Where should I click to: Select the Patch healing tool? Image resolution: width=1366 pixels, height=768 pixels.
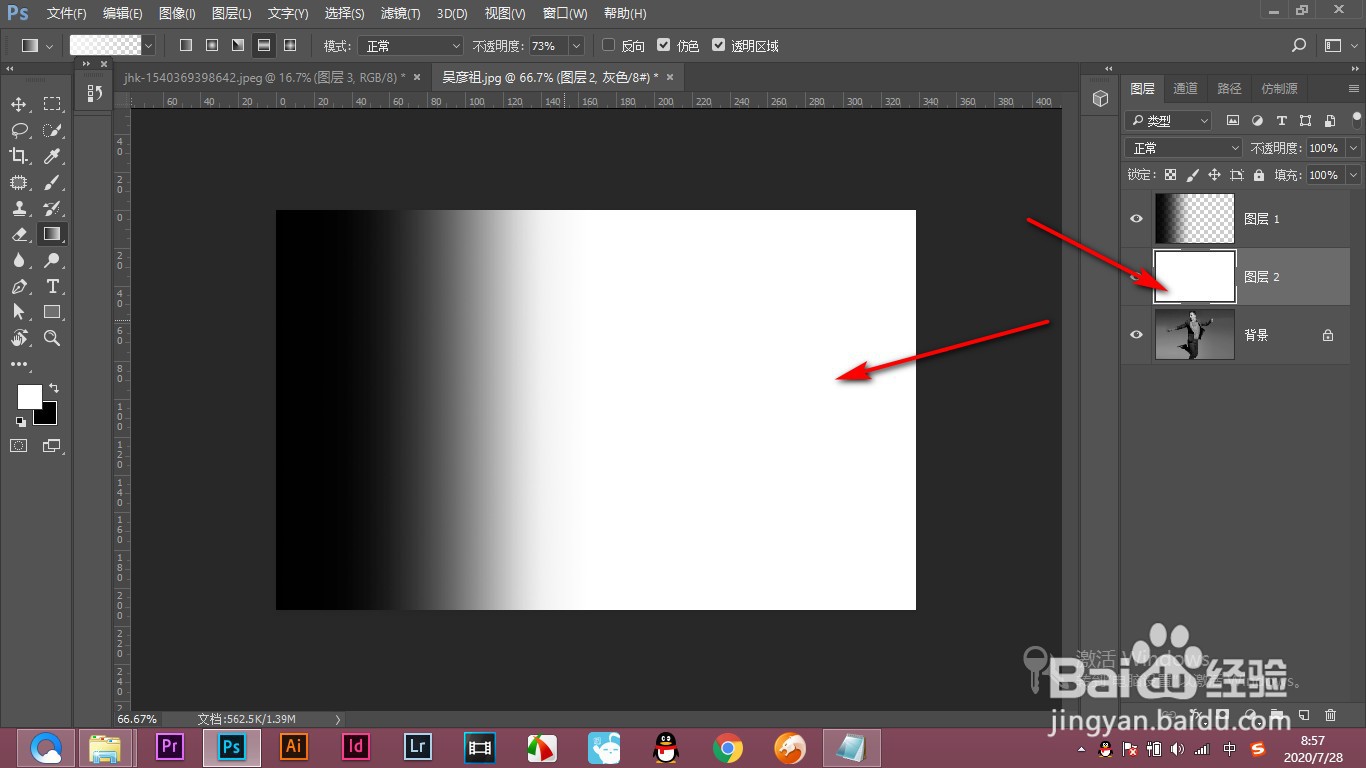point(19,182)
